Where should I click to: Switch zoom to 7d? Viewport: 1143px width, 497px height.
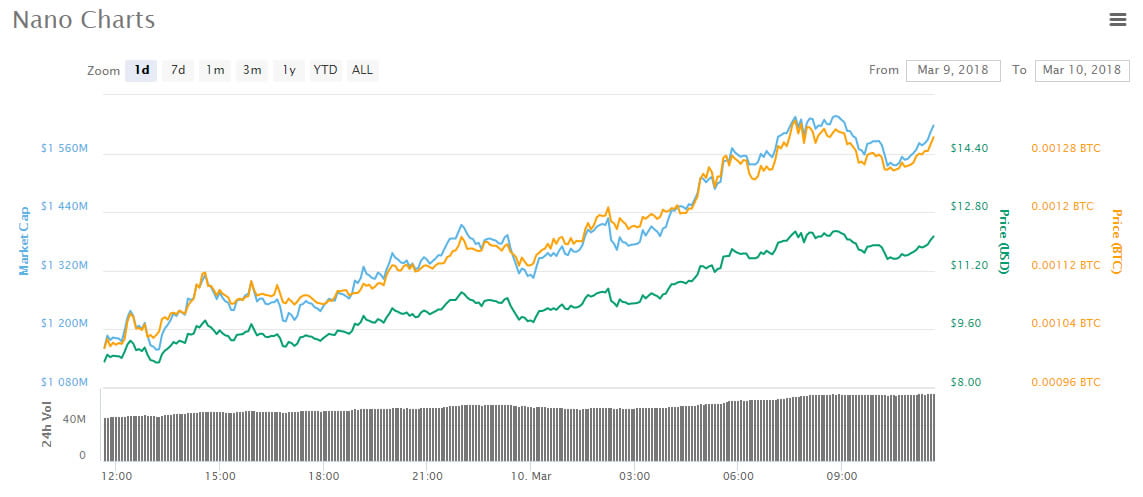pos(178,70)
